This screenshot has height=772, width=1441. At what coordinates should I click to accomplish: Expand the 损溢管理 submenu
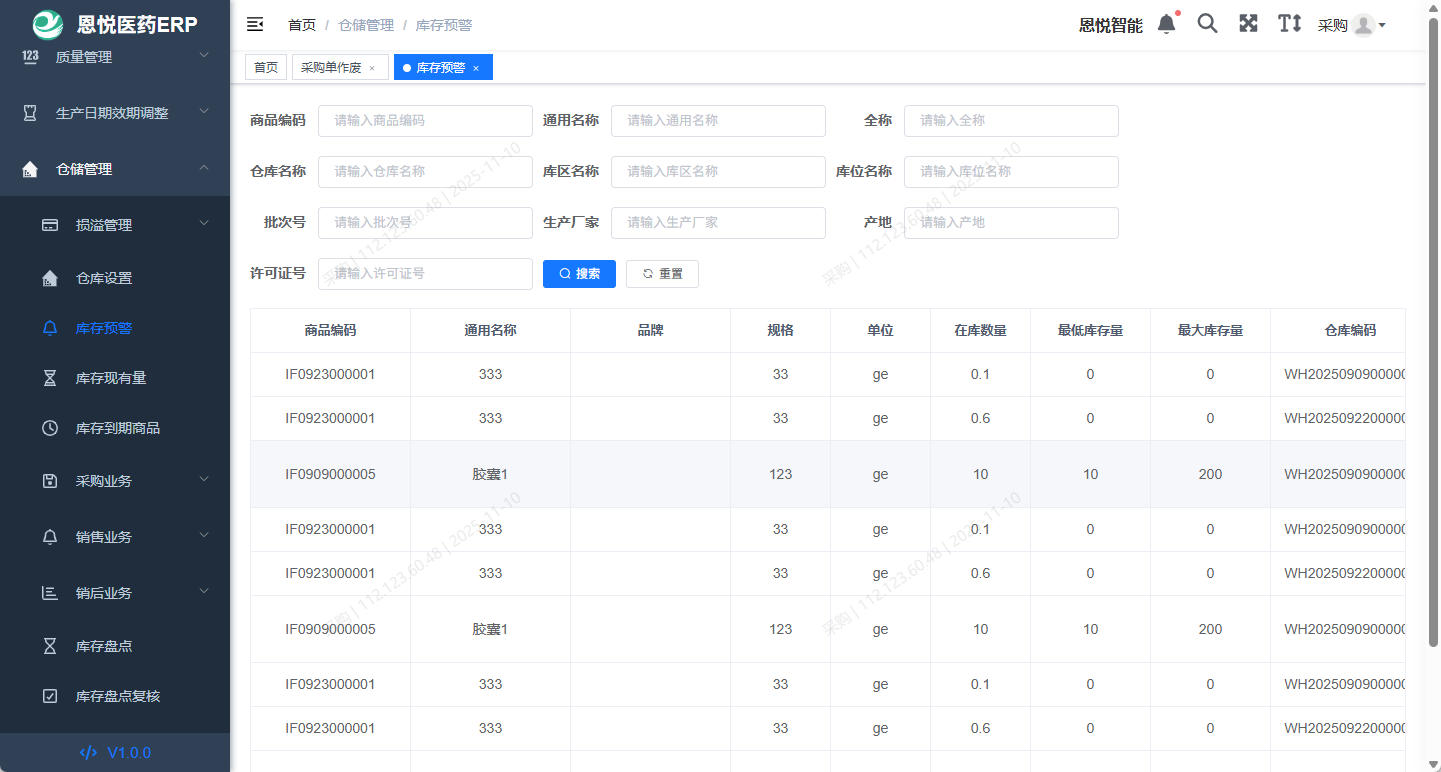(115, 225)
